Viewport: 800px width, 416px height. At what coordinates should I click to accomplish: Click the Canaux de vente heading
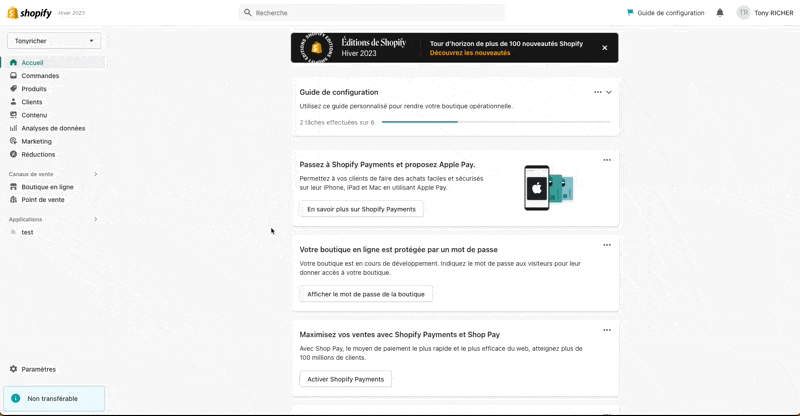[31, 174]
